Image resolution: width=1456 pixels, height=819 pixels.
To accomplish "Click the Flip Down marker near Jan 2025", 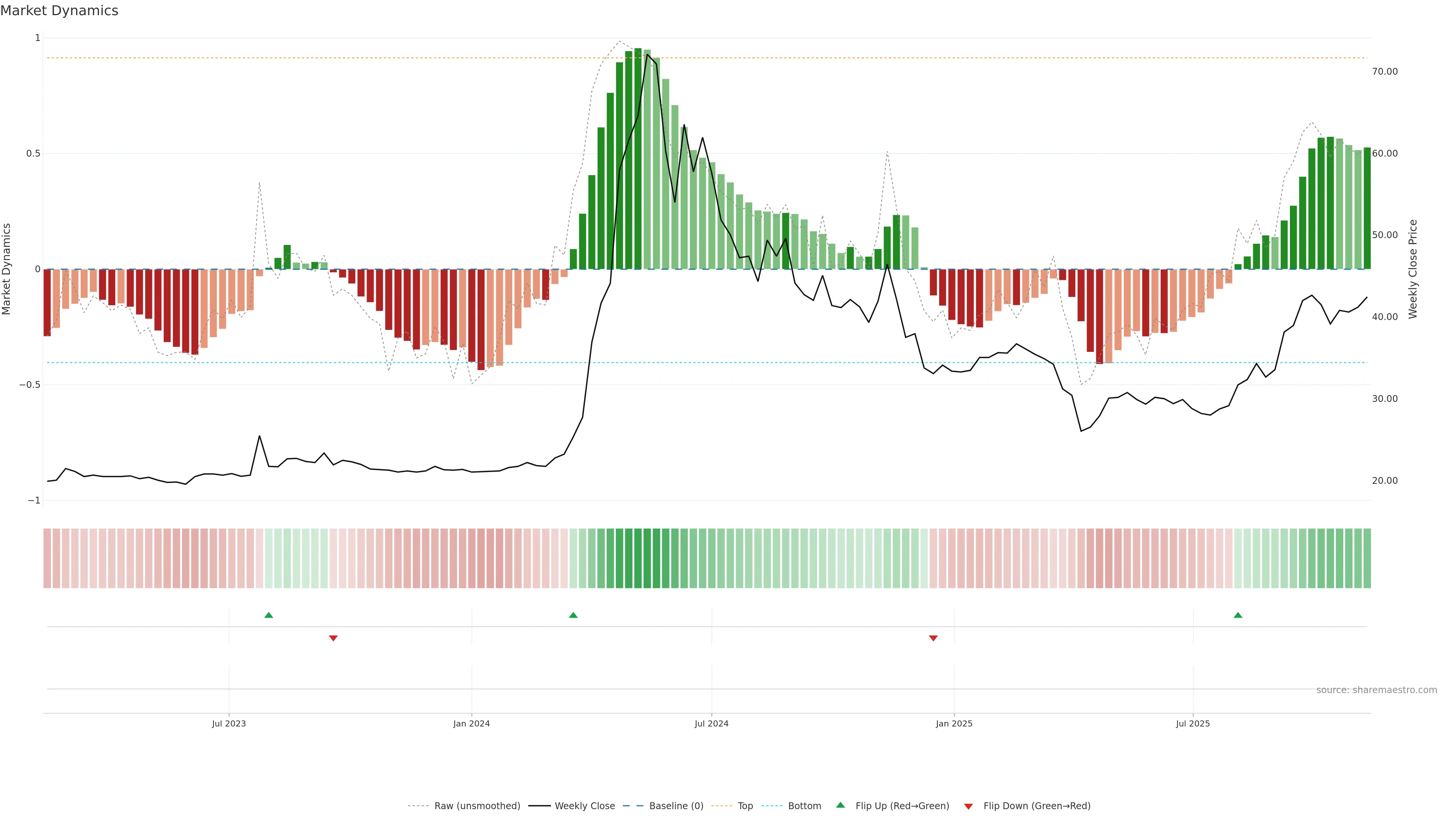I will click(x=933, y=638).
